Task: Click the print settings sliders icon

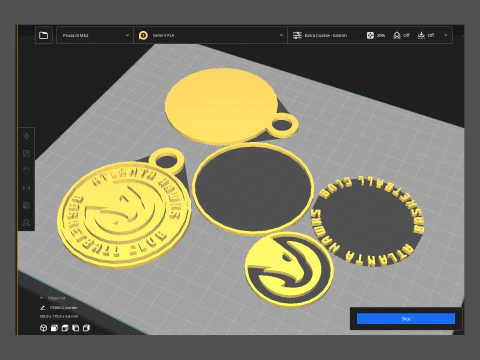Action: coord(297,35)
